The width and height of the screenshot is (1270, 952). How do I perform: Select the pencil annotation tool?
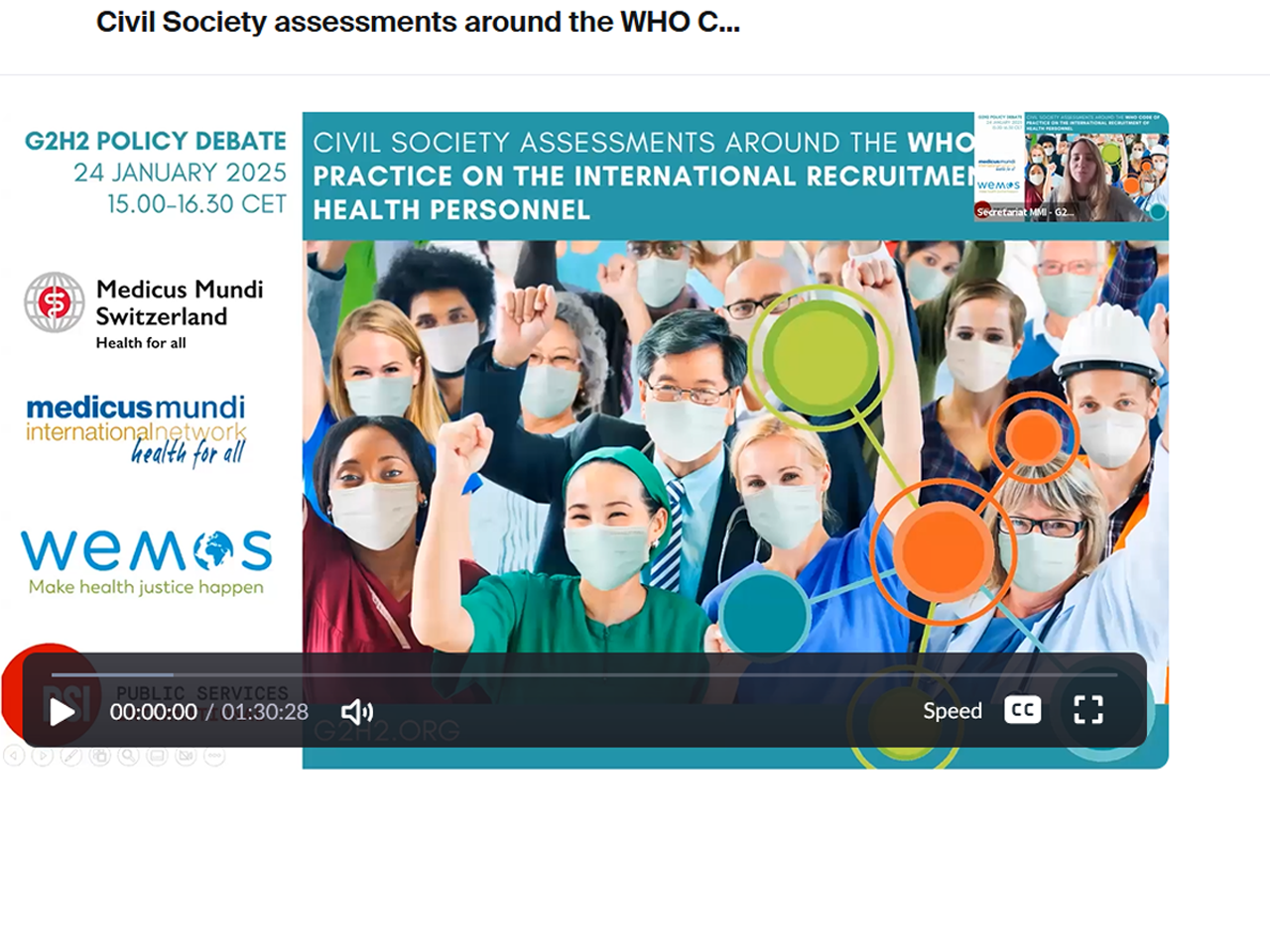click(x=71, y=756)
